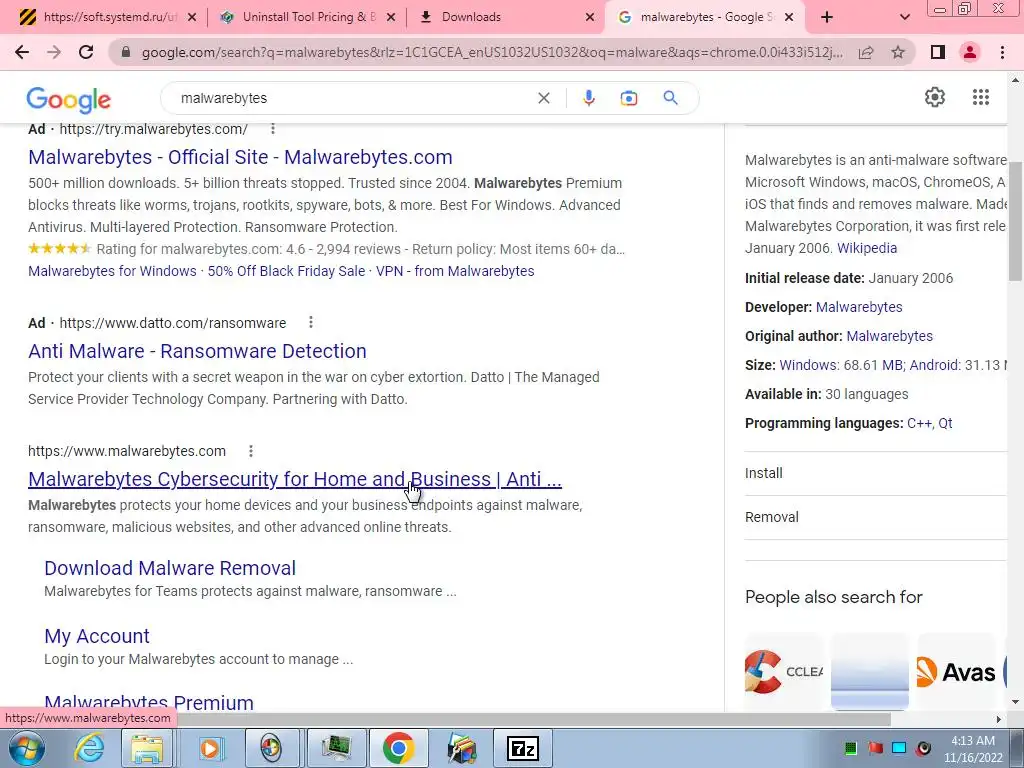Click the red flag Action Center tray icon
Screen dimensions: 1024x768
875,748
